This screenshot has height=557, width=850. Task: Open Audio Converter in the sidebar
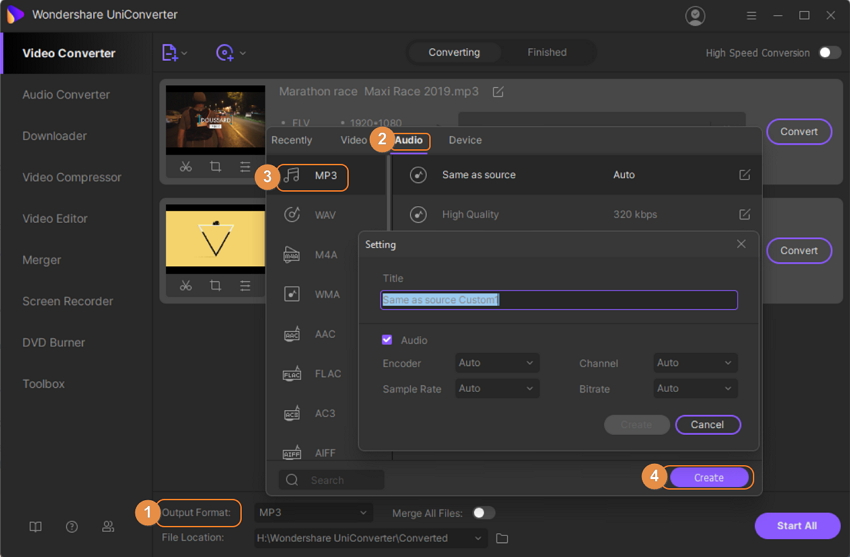[66, 95]
